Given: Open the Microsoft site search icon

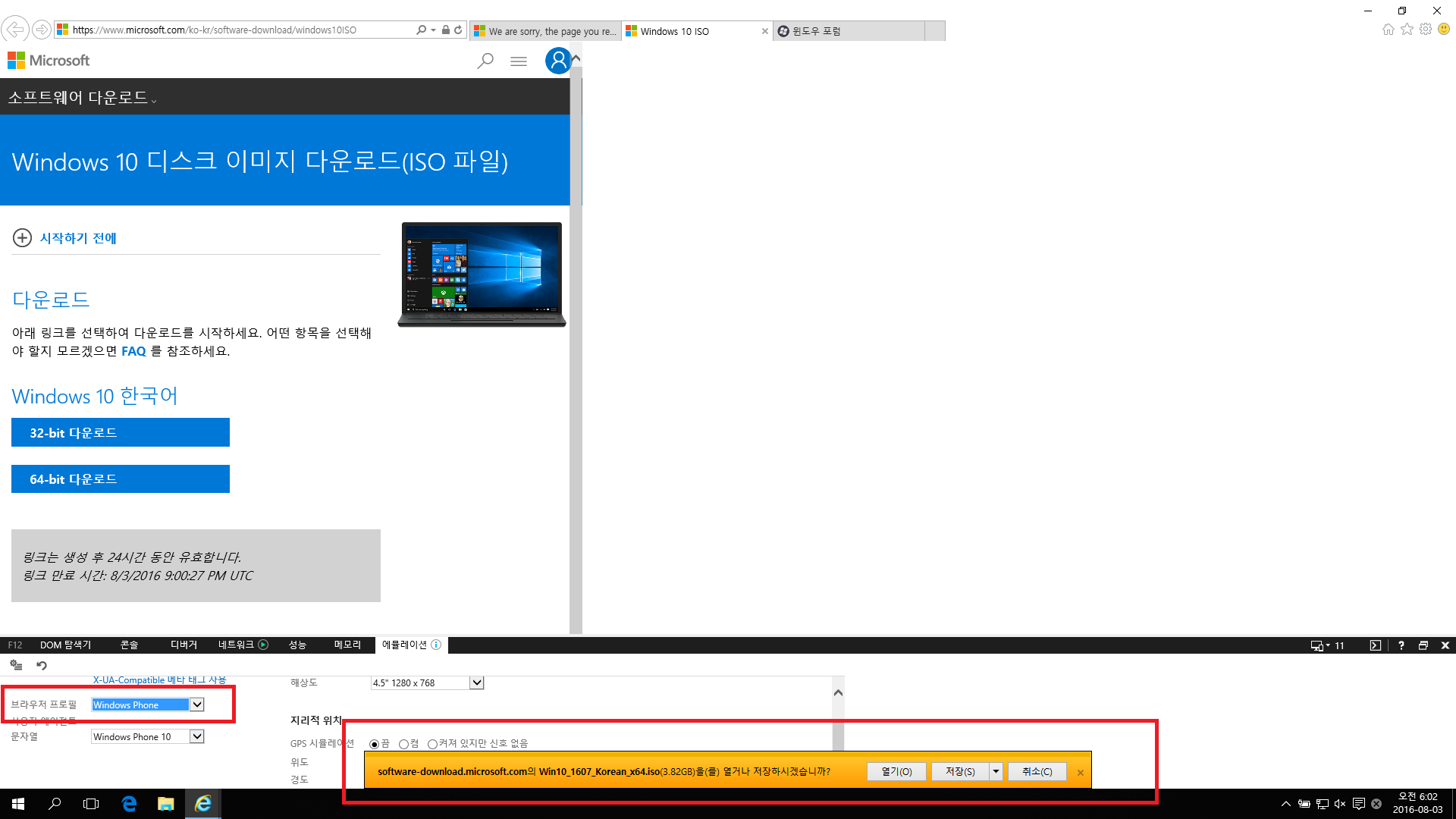Looking at the screenshot, I should 485,61.
